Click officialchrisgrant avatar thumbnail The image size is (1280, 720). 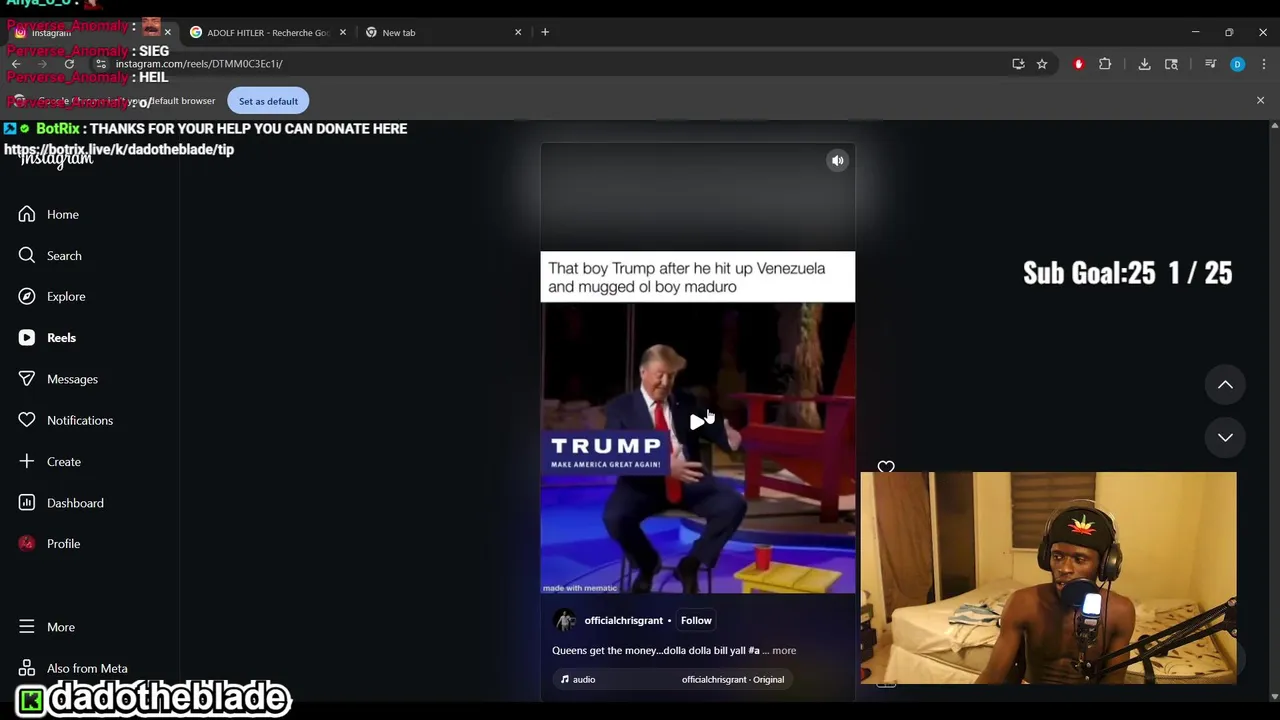click(565, 621)
